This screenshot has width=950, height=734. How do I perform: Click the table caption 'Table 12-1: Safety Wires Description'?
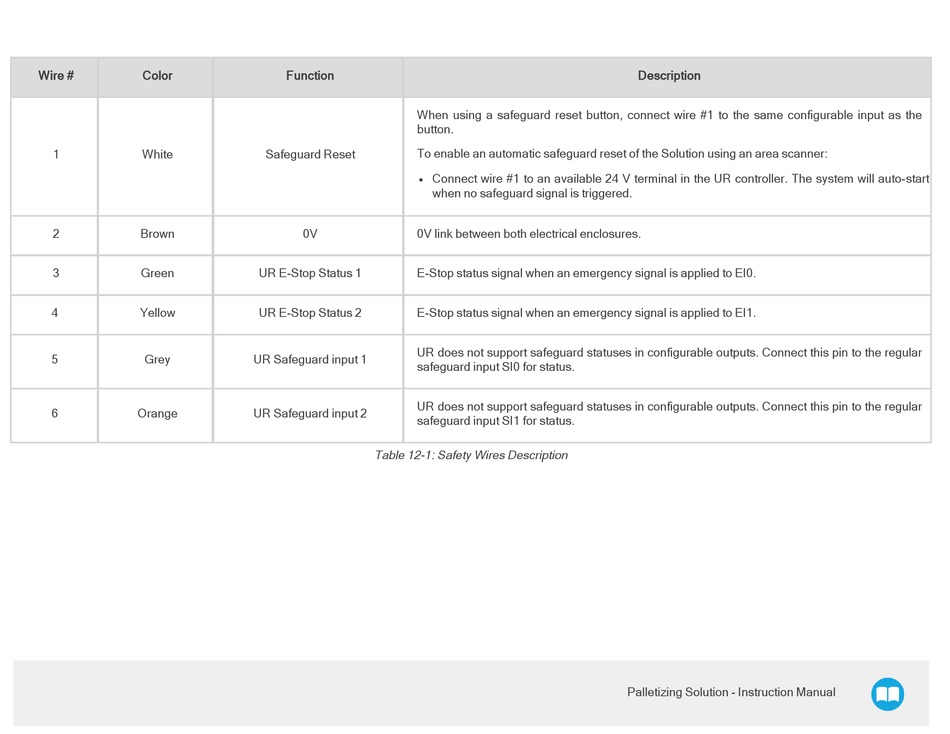click(471, 456)
